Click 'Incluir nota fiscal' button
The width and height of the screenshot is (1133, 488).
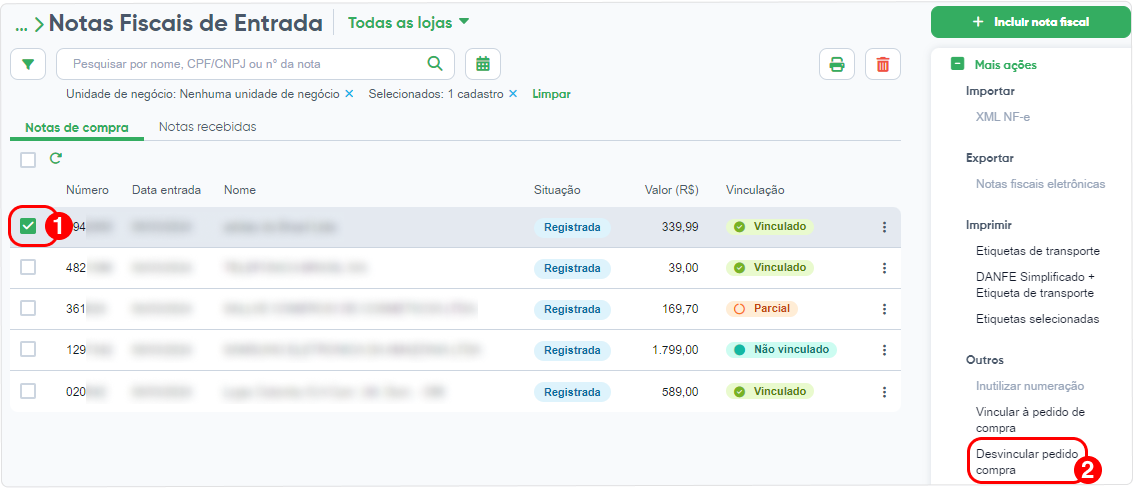tap(1031, 22)
